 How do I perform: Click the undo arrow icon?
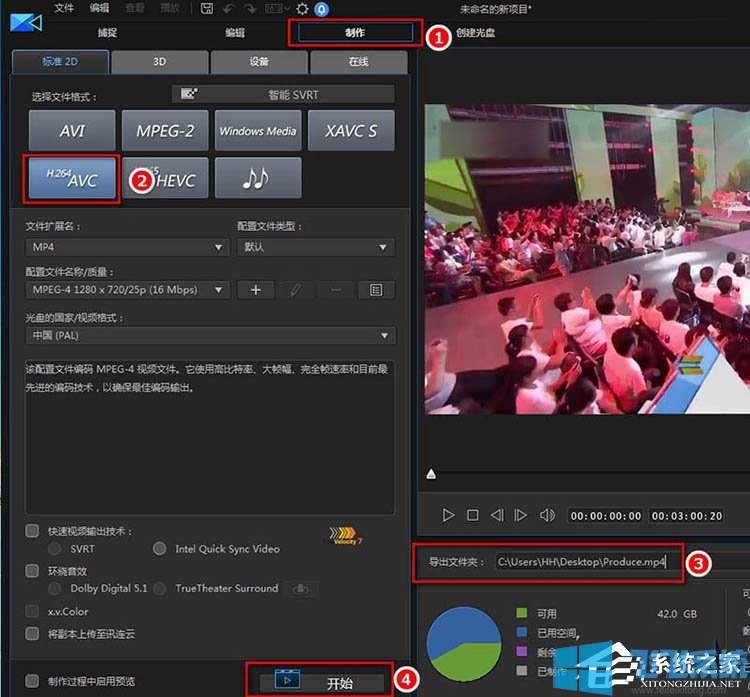pos(229,9)
